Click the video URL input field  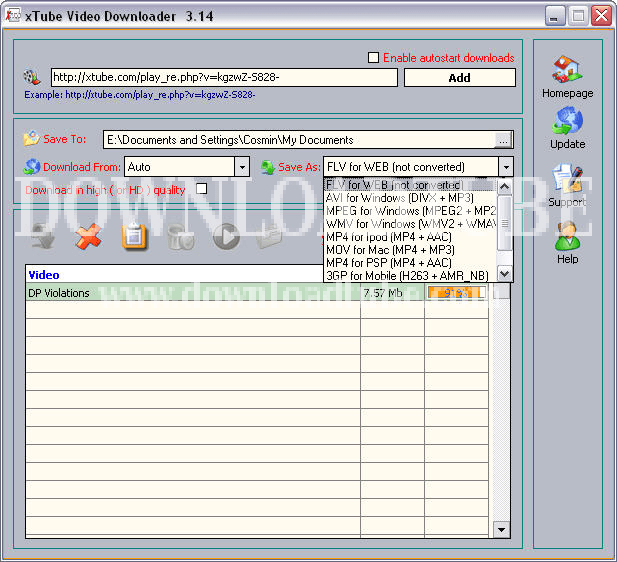click(x=223, y=78)
